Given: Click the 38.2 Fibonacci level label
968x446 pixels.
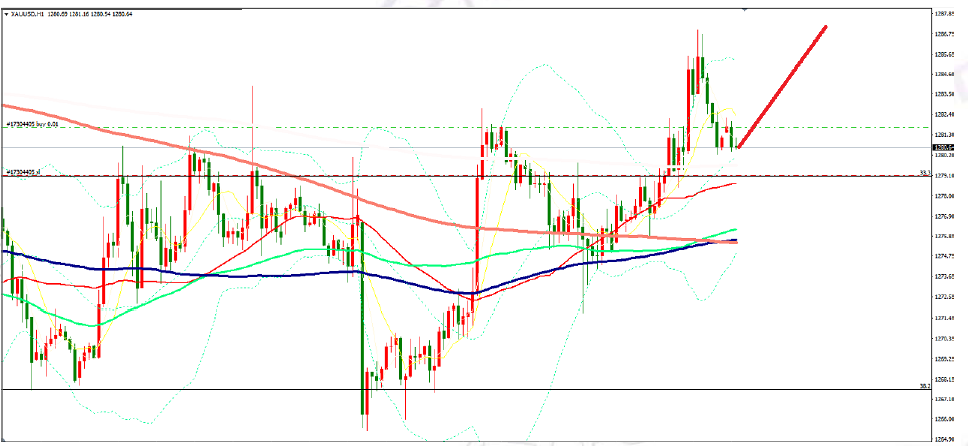Looking at the screenshot, I should pos(925,386).
